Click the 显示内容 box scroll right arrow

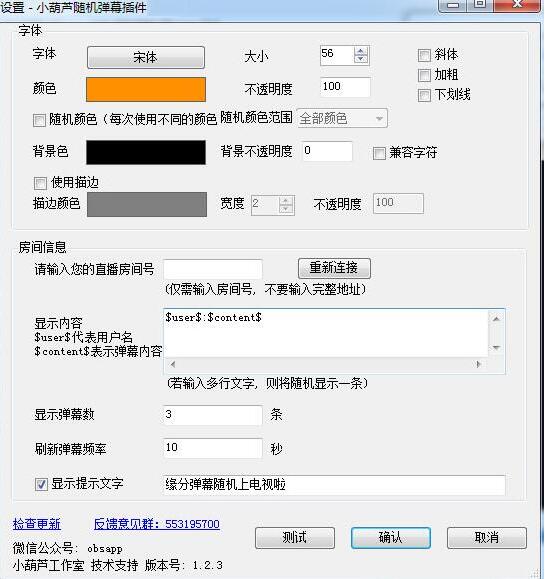point(479,364)
